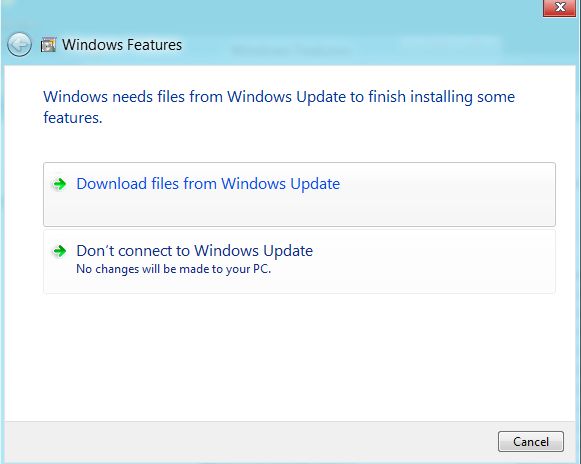
Task: Click green arrow beside Don't connect option
Action: point(59,251)
